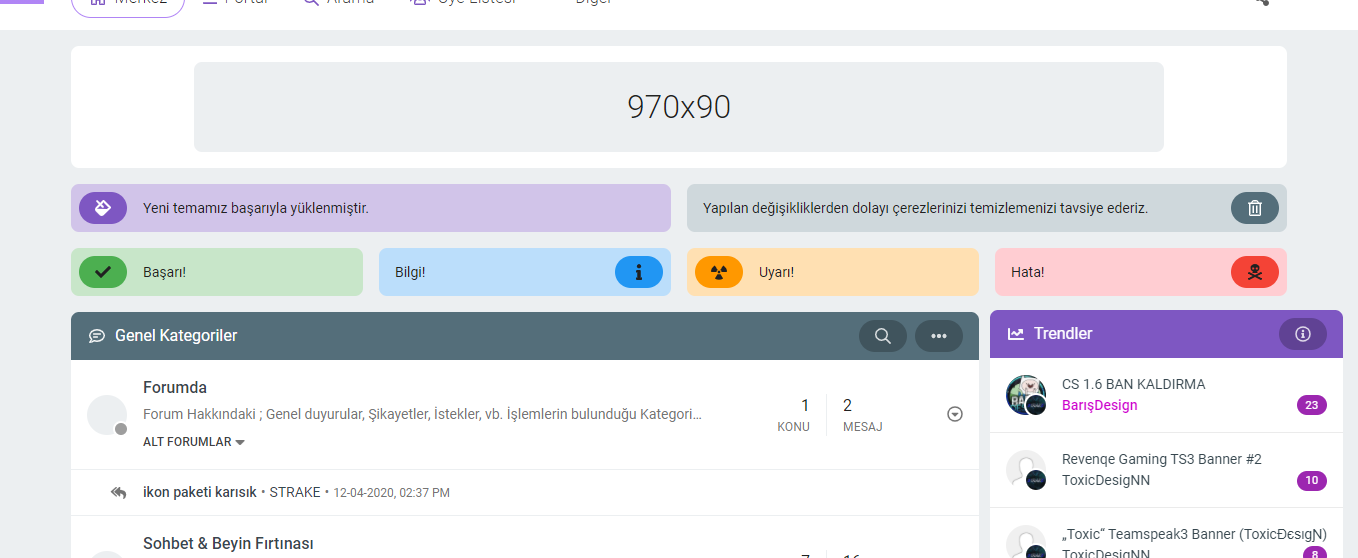The height and width of the screenshot is (558, 1358).
Task: Open search from the Genel Kategoriler header
Action: (883, 336)
